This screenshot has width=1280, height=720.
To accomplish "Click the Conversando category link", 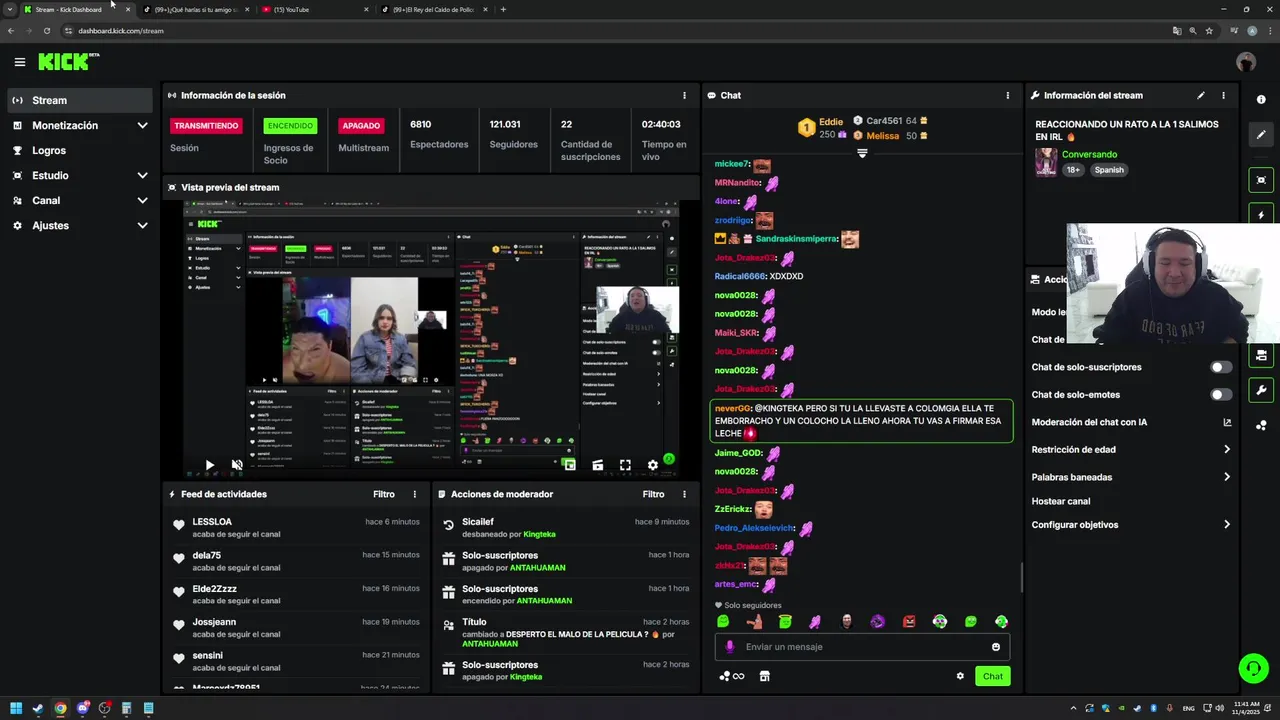I will pyautogui.click(x=1089, y=154).
